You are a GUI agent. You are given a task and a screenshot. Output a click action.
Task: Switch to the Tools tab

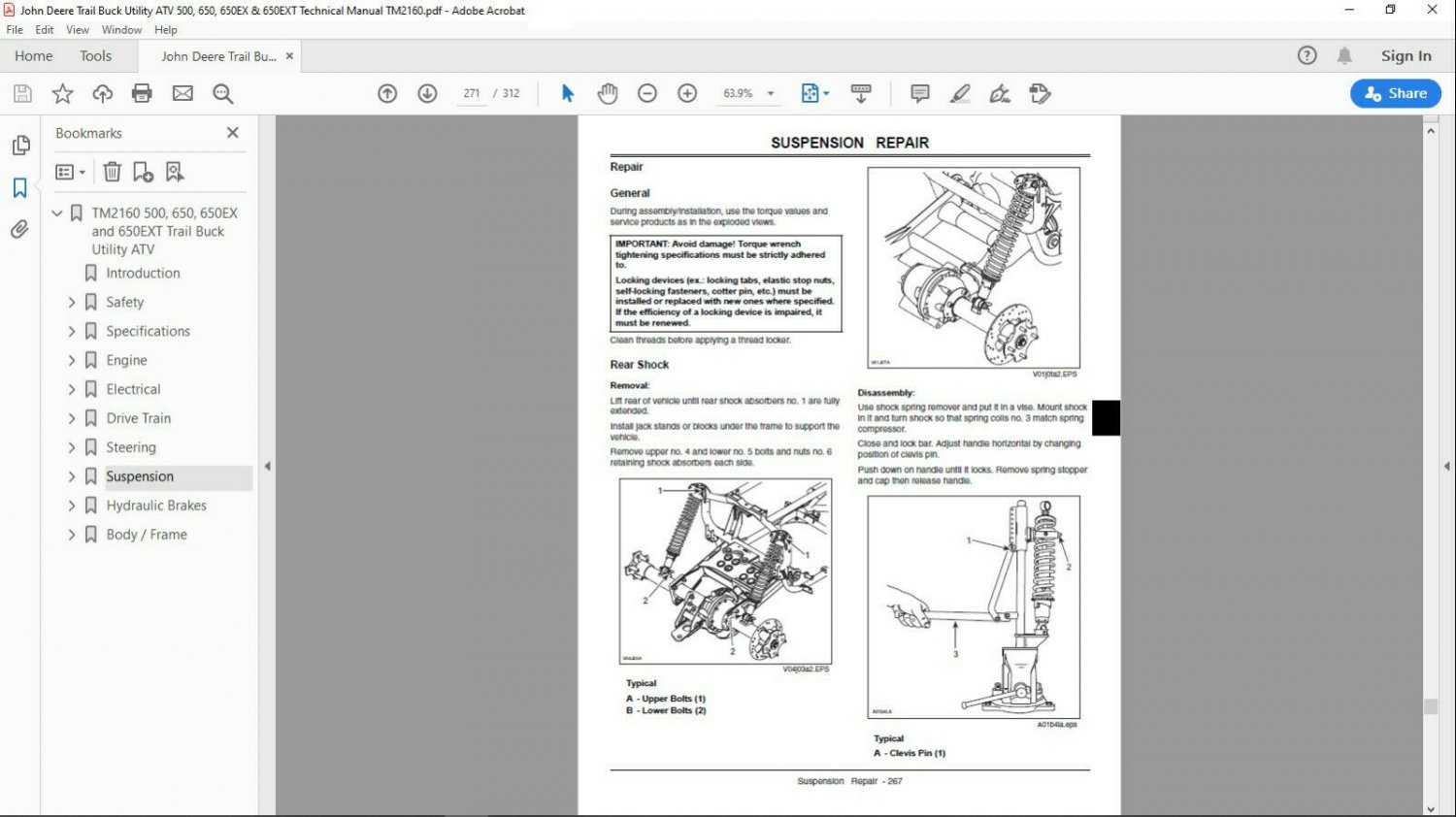coord(96,56)
